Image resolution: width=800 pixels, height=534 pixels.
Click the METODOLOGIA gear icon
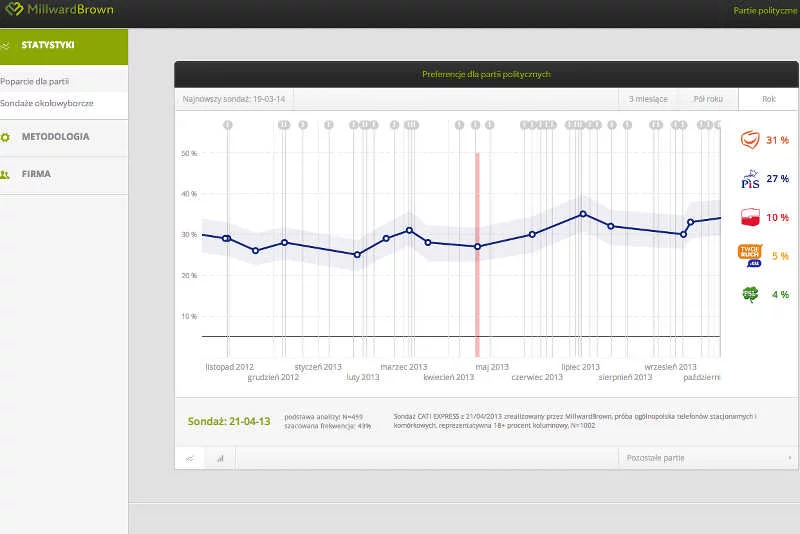point(5,137)
